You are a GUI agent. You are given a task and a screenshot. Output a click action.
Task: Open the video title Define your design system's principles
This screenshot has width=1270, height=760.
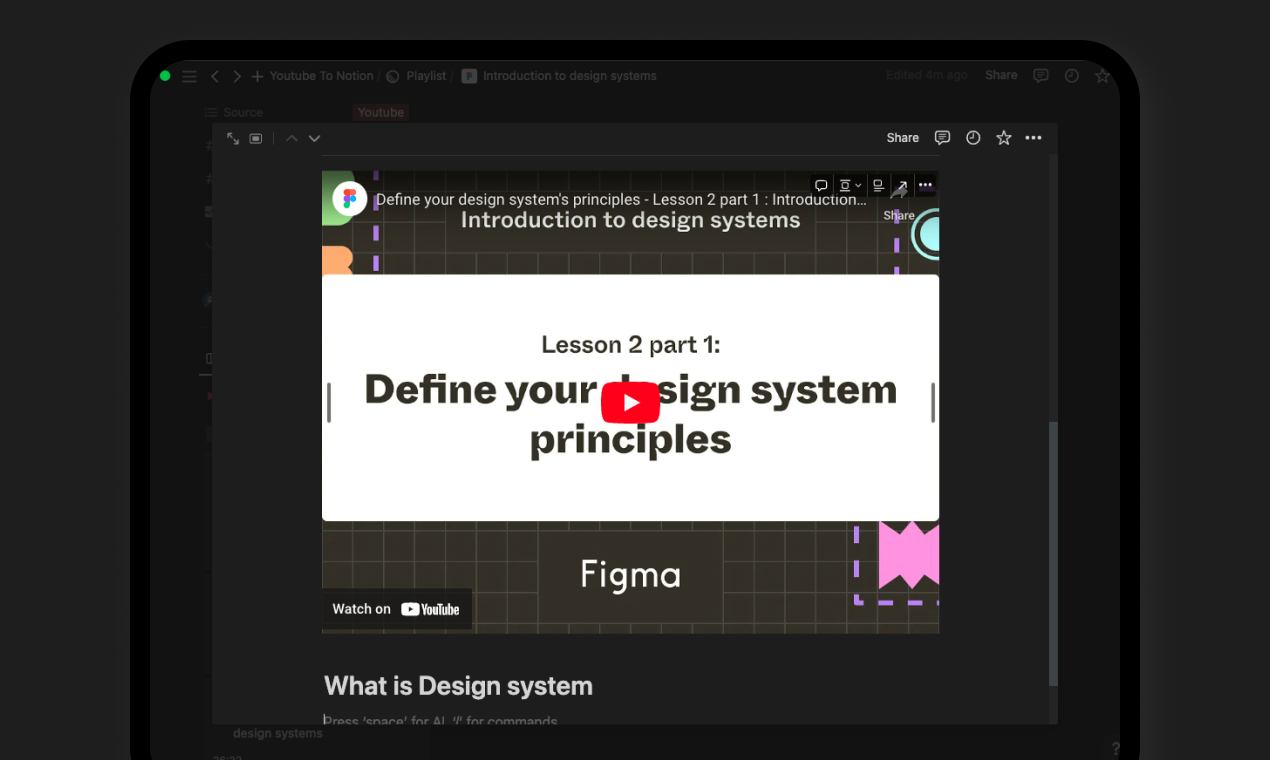pos(621,199)
